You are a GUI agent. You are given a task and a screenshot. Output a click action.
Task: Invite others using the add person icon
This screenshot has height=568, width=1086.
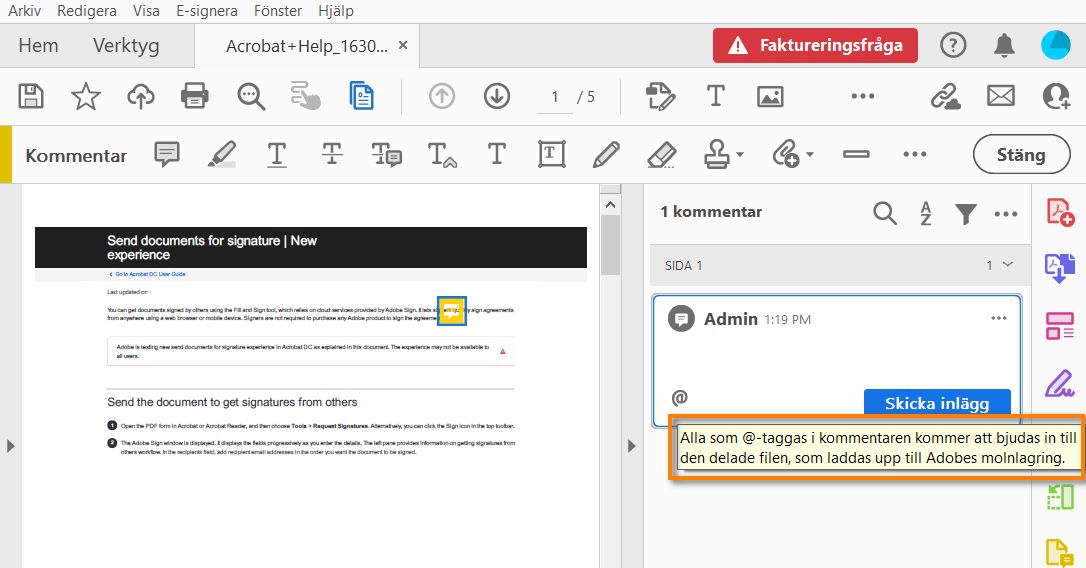[x=1056, y=96]
